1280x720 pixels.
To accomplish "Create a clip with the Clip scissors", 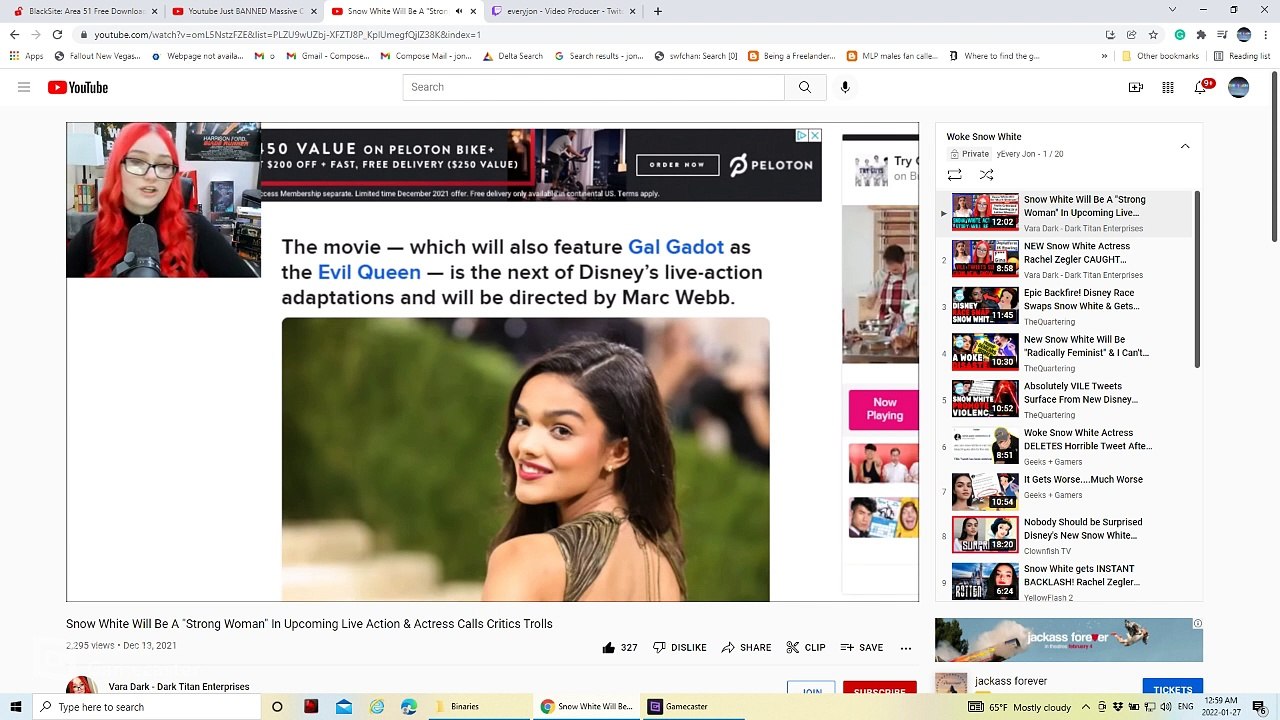I will (806, 648).
